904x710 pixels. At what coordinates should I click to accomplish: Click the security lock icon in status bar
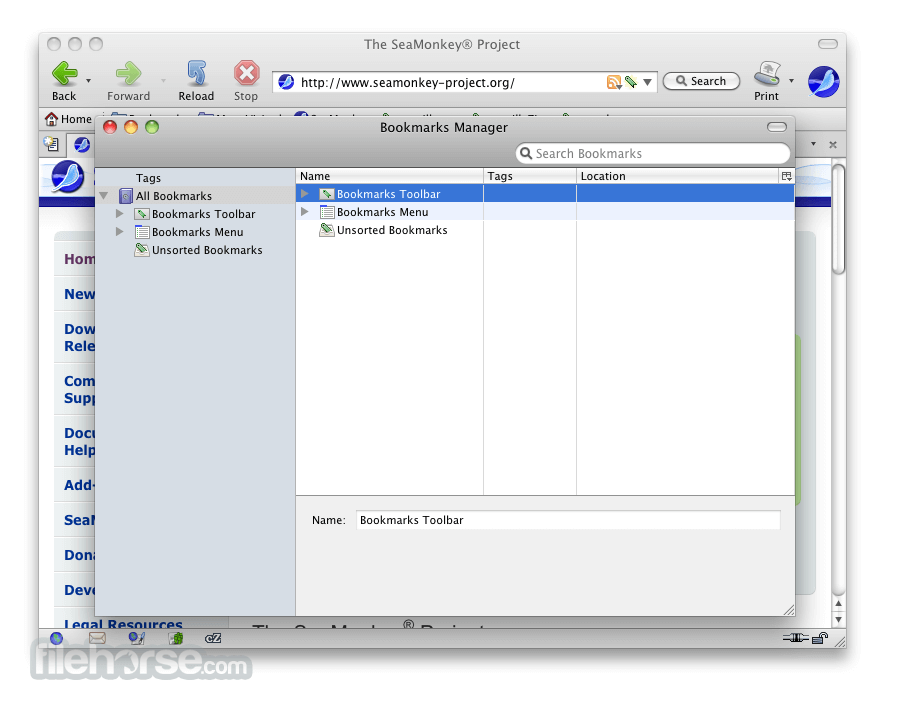click(820, 637)
